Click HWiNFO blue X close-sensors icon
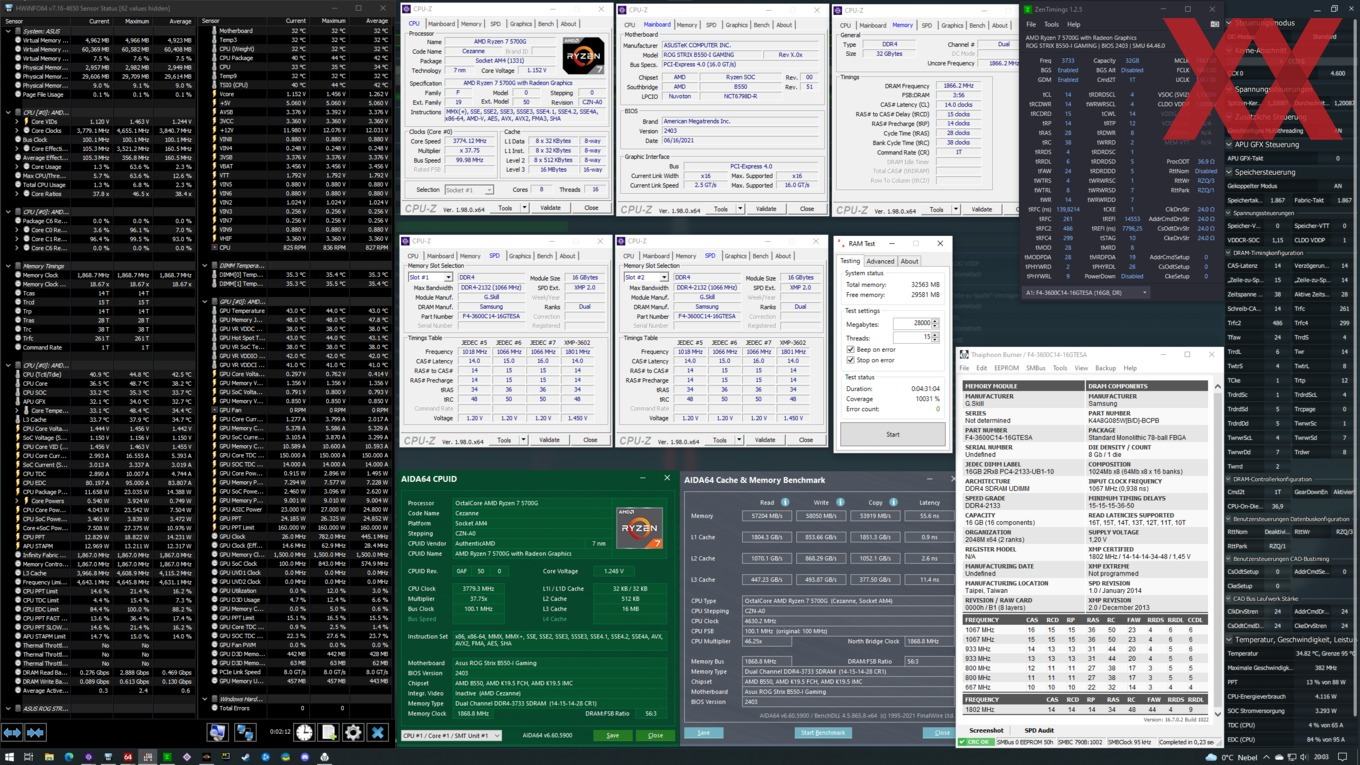Image resolution: width=1360 pixels, height=765 pixels. tap(378, 733)
